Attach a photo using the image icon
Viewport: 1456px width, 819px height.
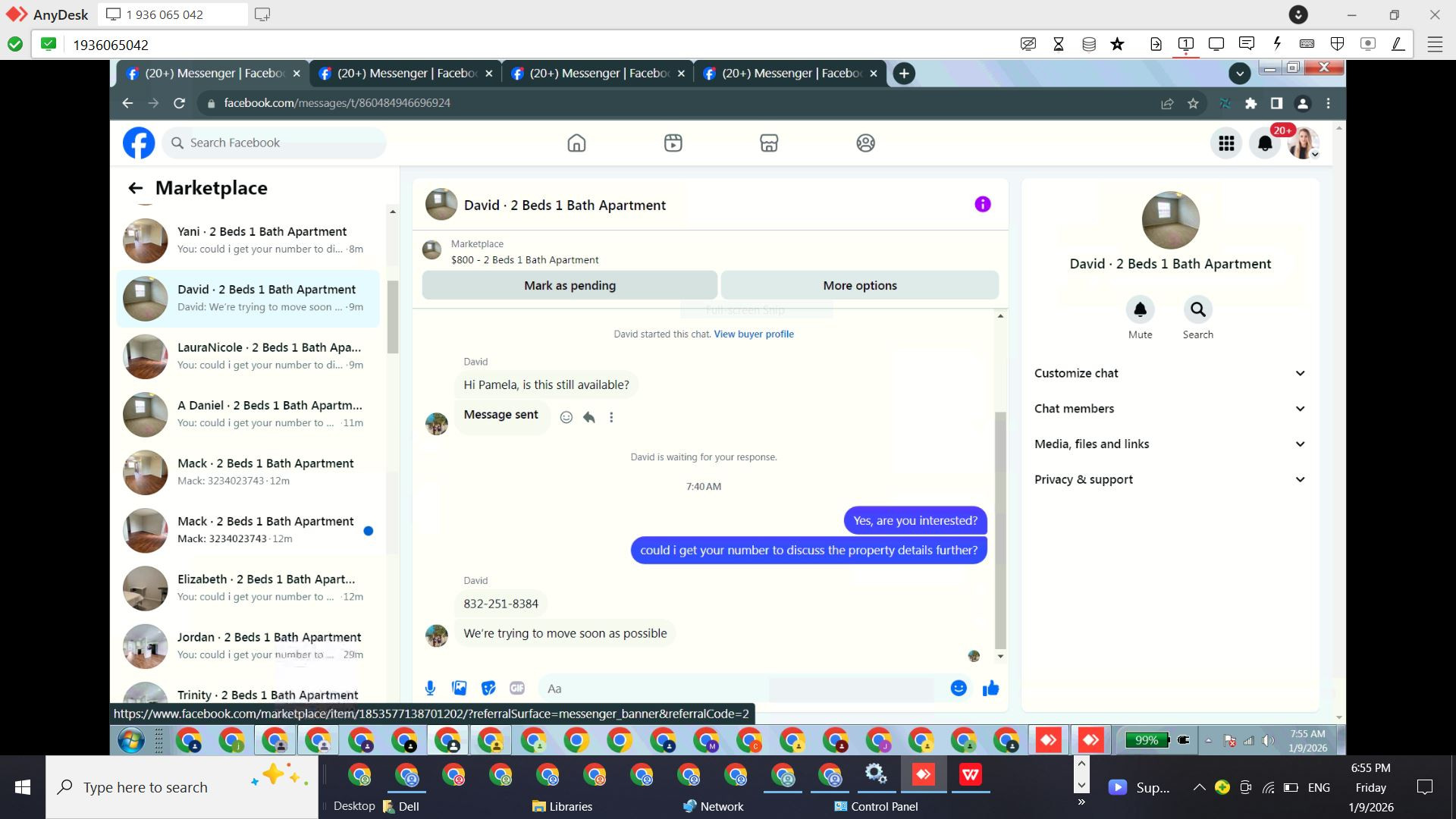tap(459, 689)
